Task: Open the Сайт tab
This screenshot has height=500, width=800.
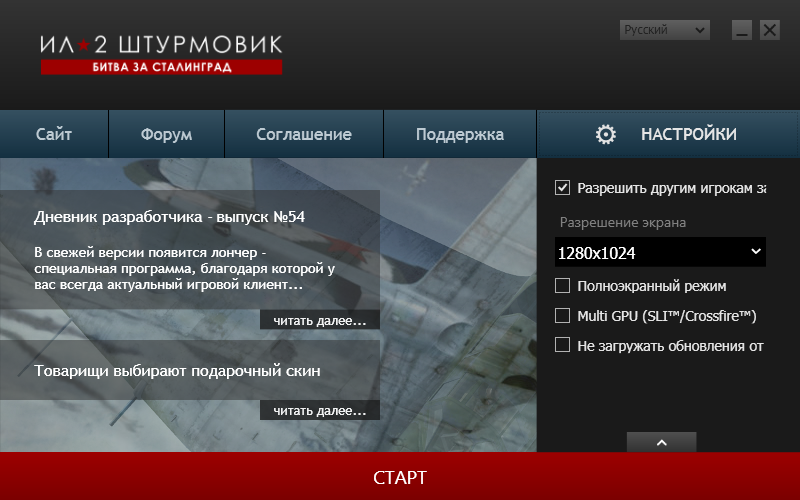Action: [x=54, y=134]
